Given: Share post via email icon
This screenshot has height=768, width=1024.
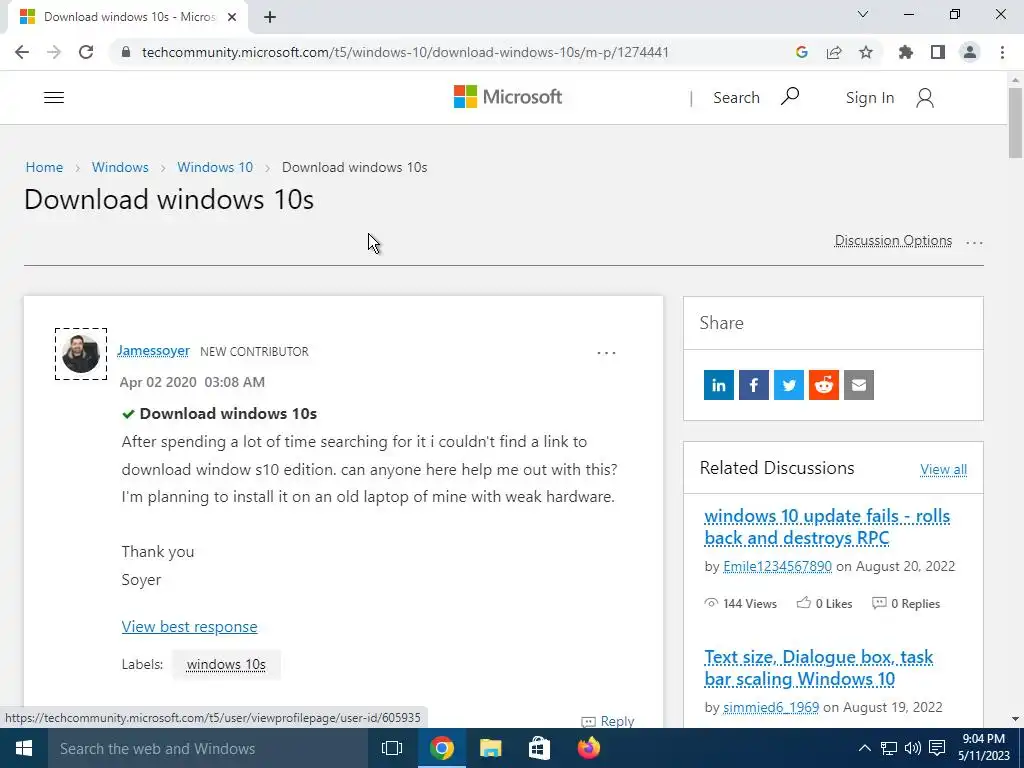Looking at the screenshot, I should 859,385.
